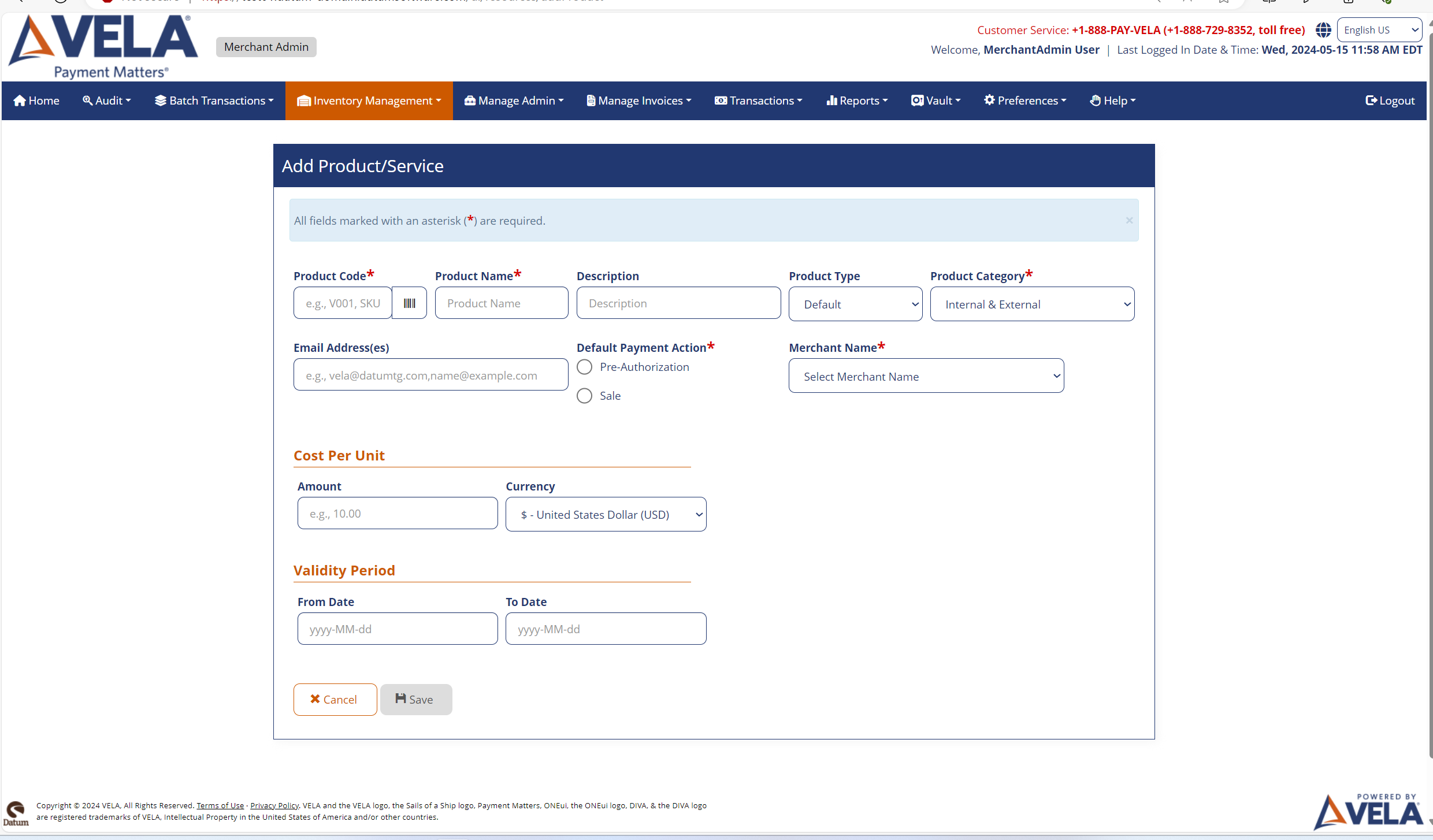1433x840 pixels.
Task: Click the Powered by VELA logo
Action: tap(1368, 811)
